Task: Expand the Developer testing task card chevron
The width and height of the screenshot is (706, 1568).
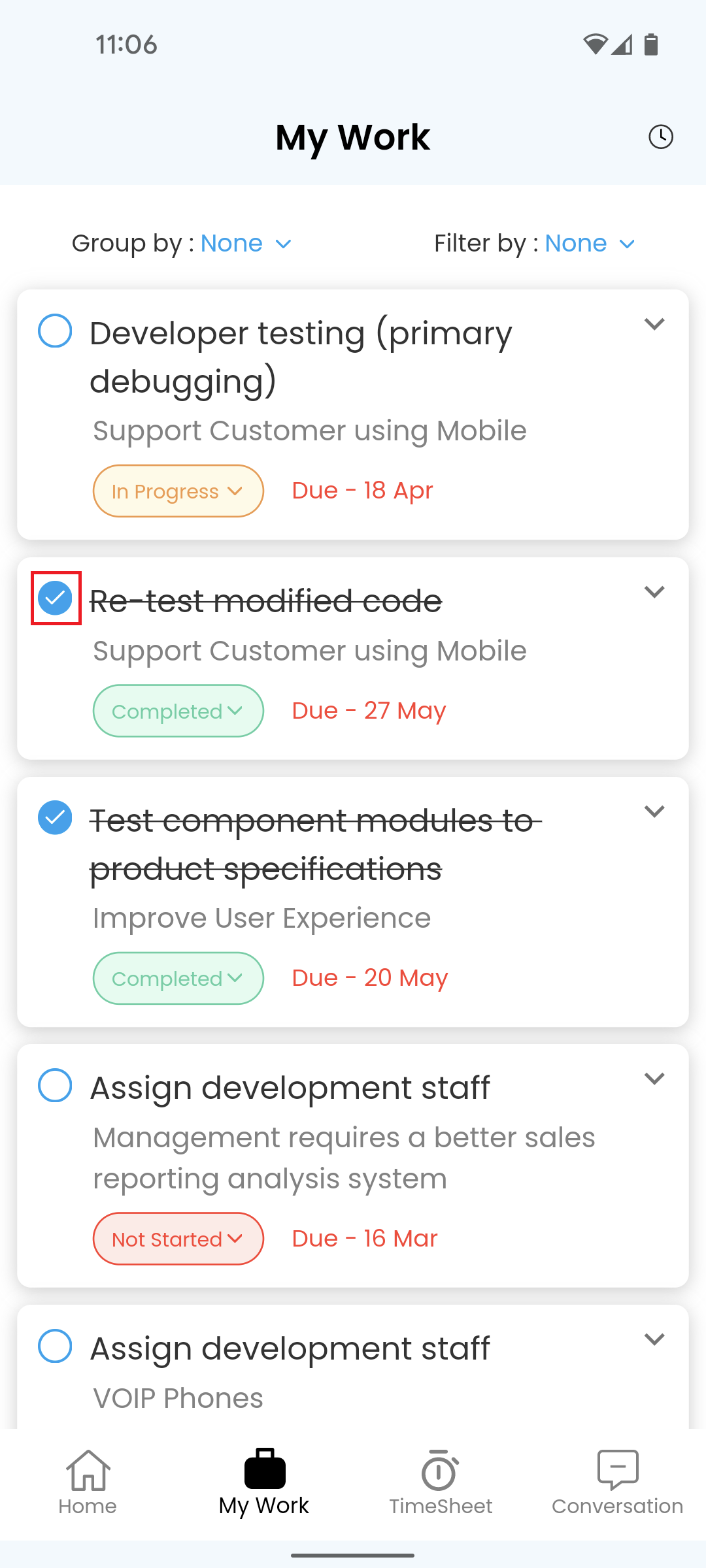Action: pos(654,324)
